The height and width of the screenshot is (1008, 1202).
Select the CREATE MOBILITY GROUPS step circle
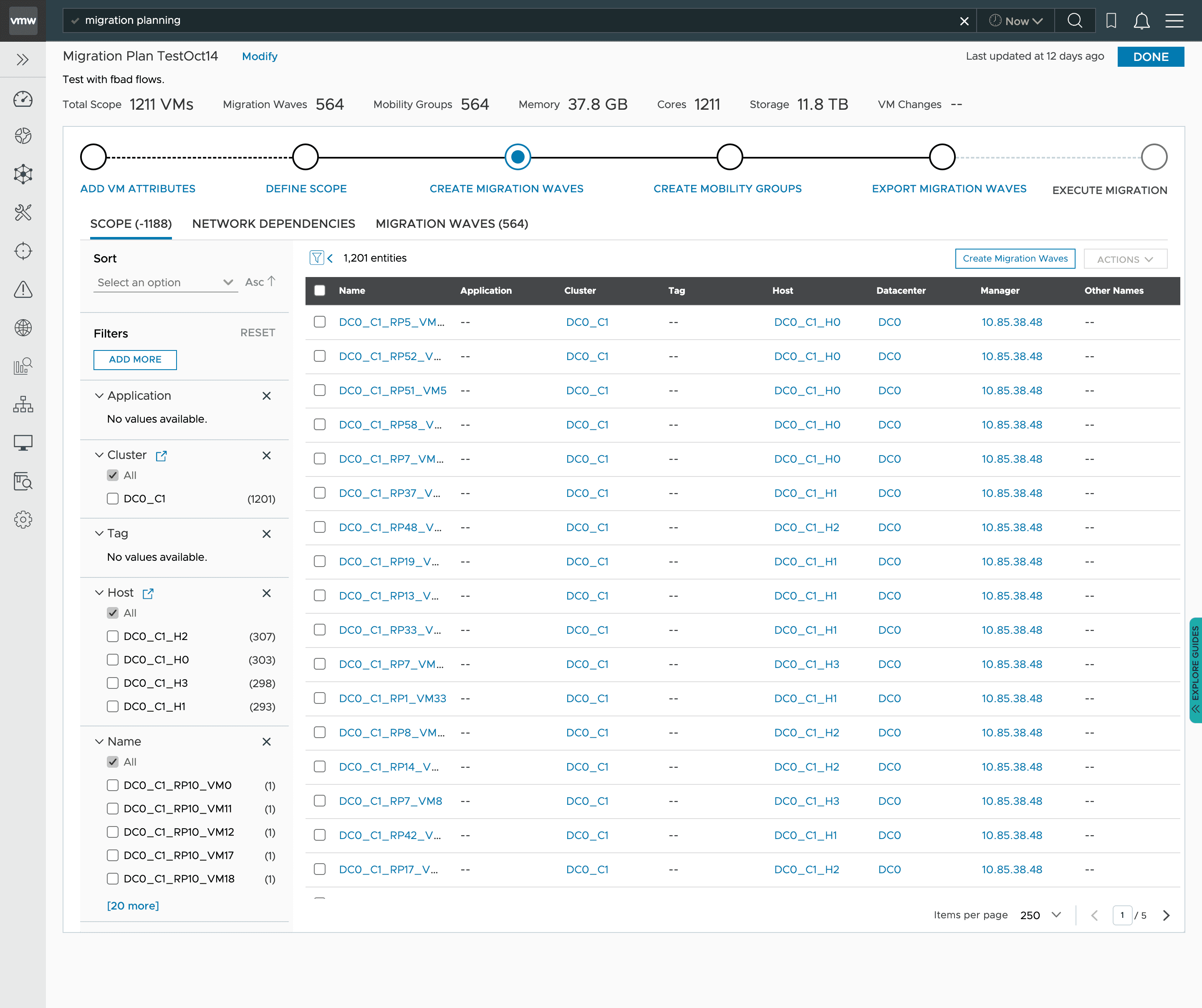[730, 157]
